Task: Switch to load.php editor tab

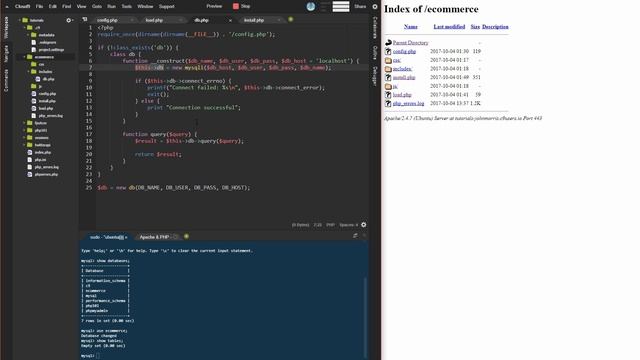Action: pos(154,20)
